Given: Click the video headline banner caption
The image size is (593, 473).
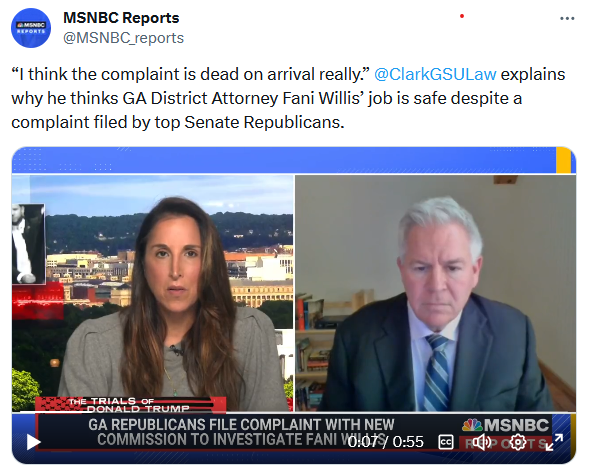Looking at the screenshot, I should point(241,432).
